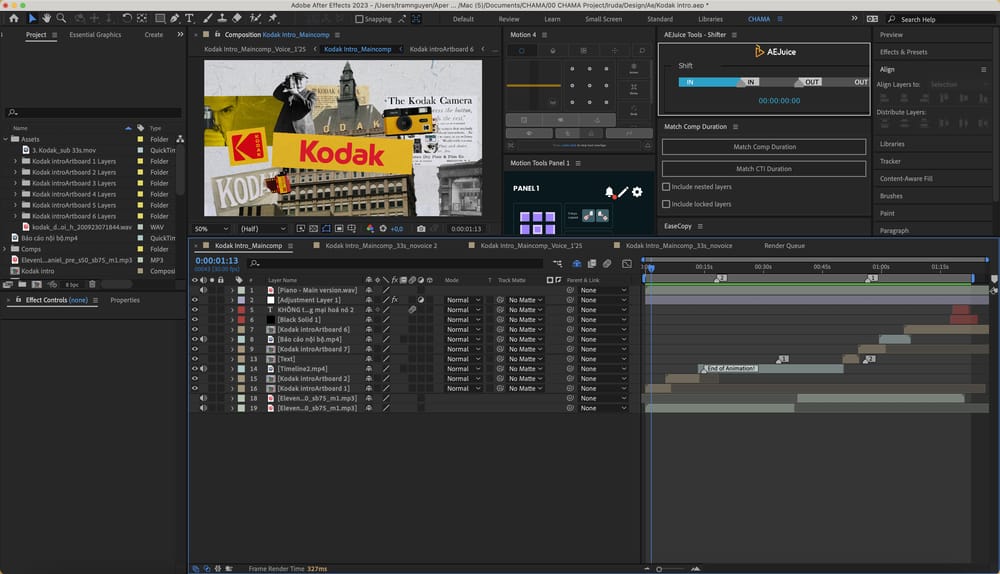Take a snapshot with the camera icon
Screen dimensions: 1000x574
click(421, 228)
